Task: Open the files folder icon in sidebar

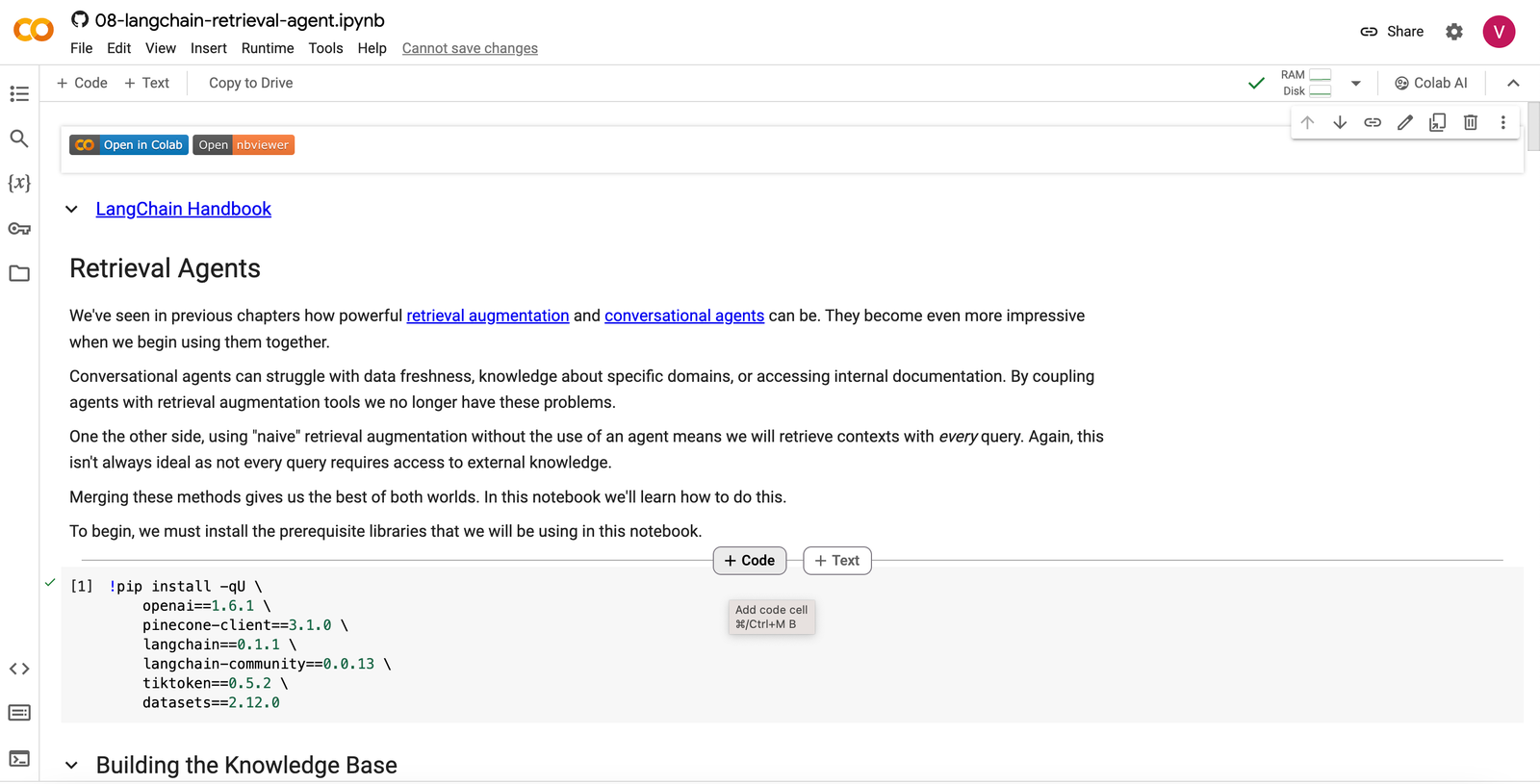Action: click(x=19, y=273)
